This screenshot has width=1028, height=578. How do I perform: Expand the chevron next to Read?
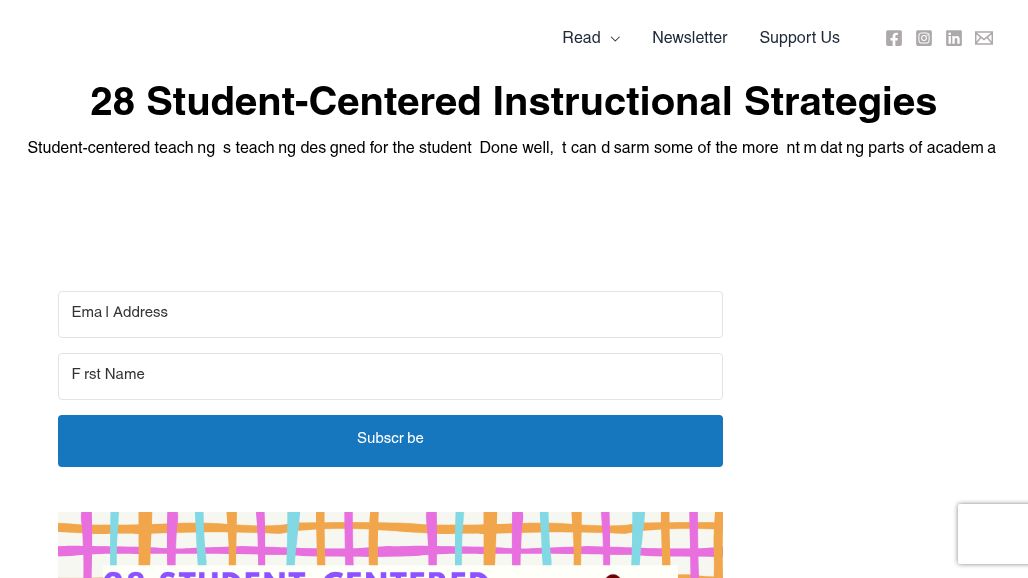click(x=615, y=39)
